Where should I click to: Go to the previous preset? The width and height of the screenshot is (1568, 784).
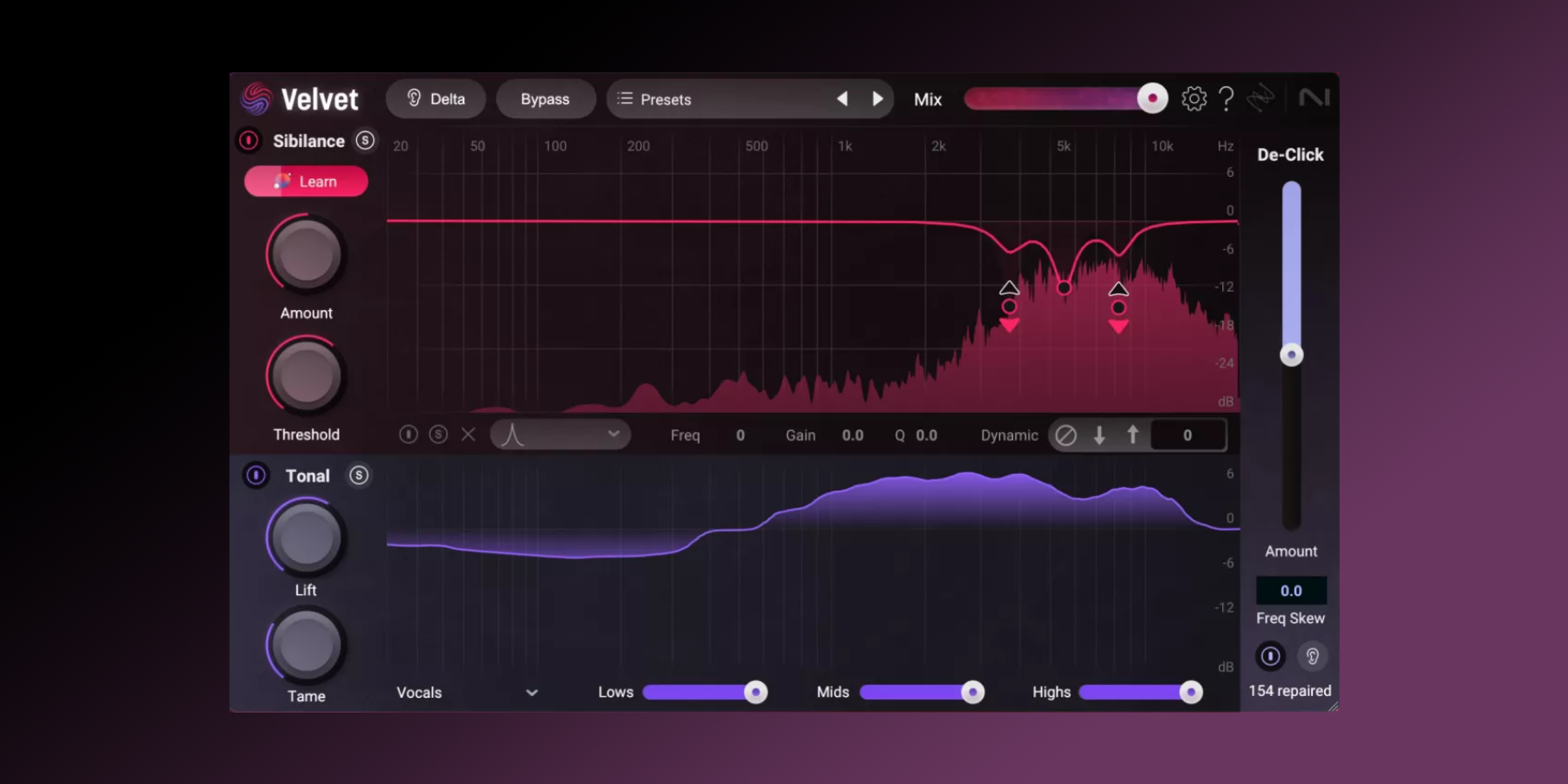842,99
